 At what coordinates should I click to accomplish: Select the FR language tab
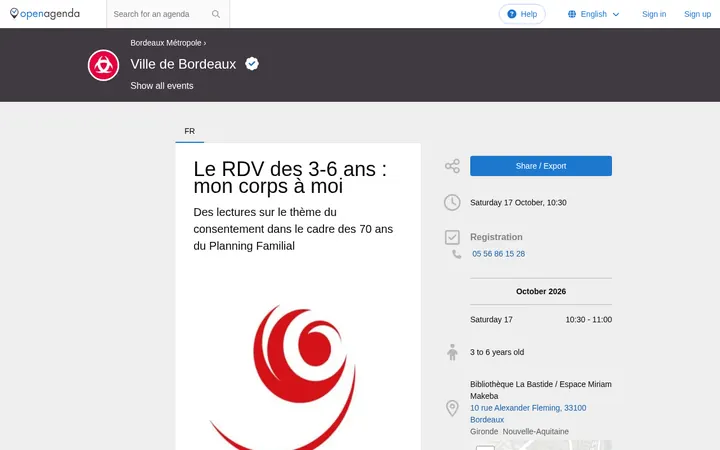click(190, 131)
